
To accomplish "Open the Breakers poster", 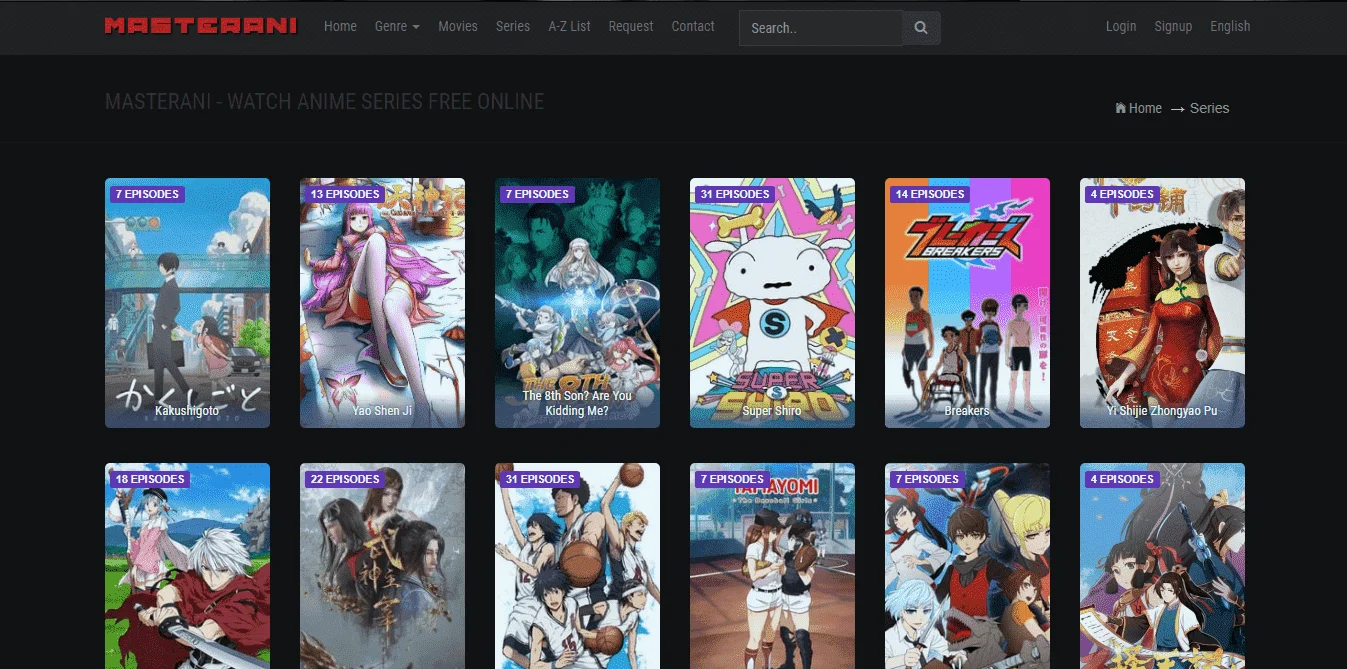I will [x=967, y=303].
